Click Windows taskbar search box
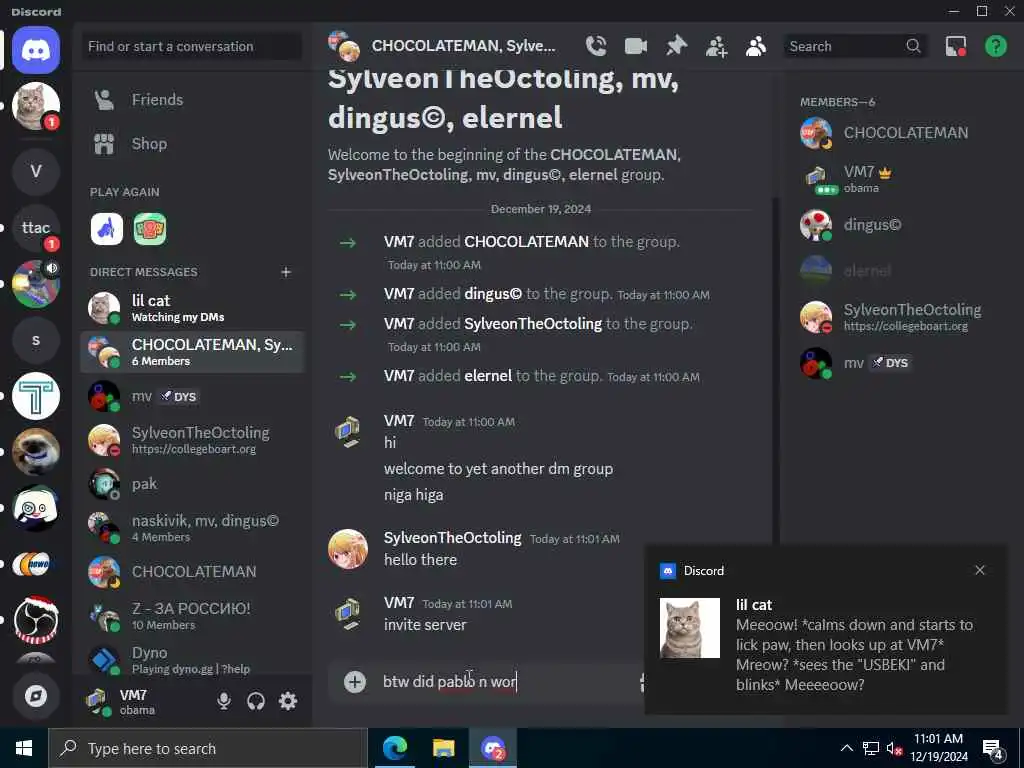 coord(208,748)
